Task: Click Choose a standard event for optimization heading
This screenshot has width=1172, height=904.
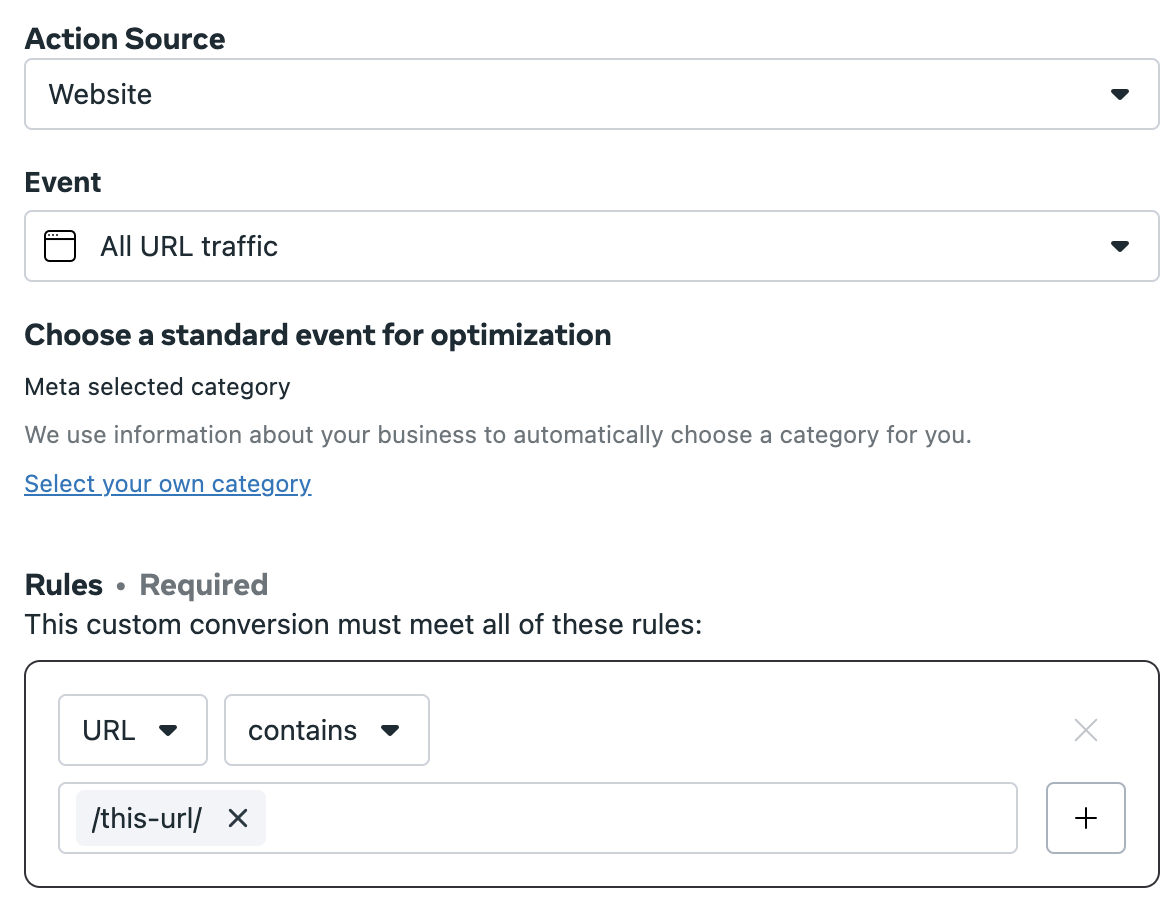Action: point(318,335)
